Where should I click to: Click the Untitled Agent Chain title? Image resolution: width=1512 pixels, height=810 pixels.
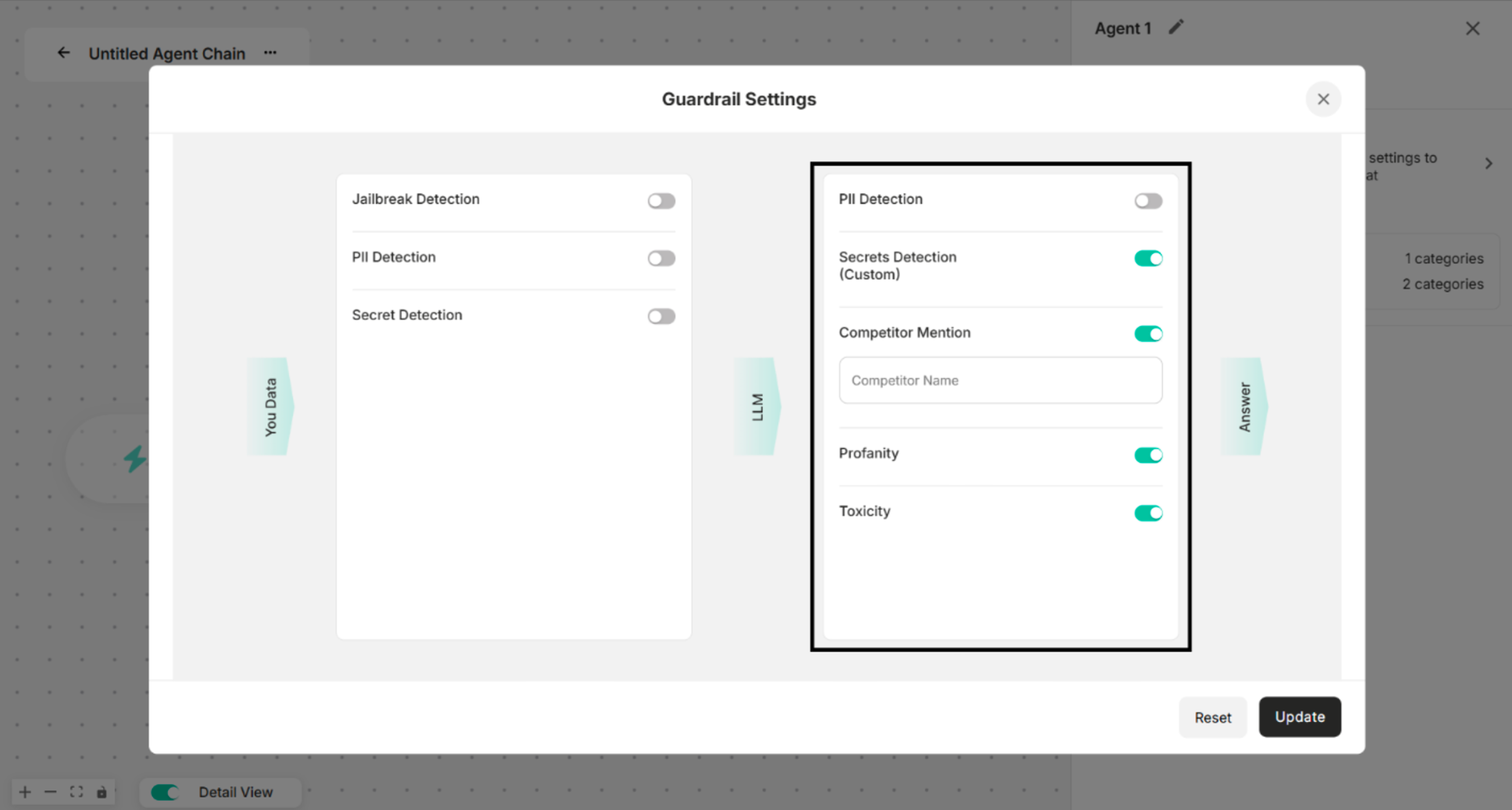[x=167, y=53]
